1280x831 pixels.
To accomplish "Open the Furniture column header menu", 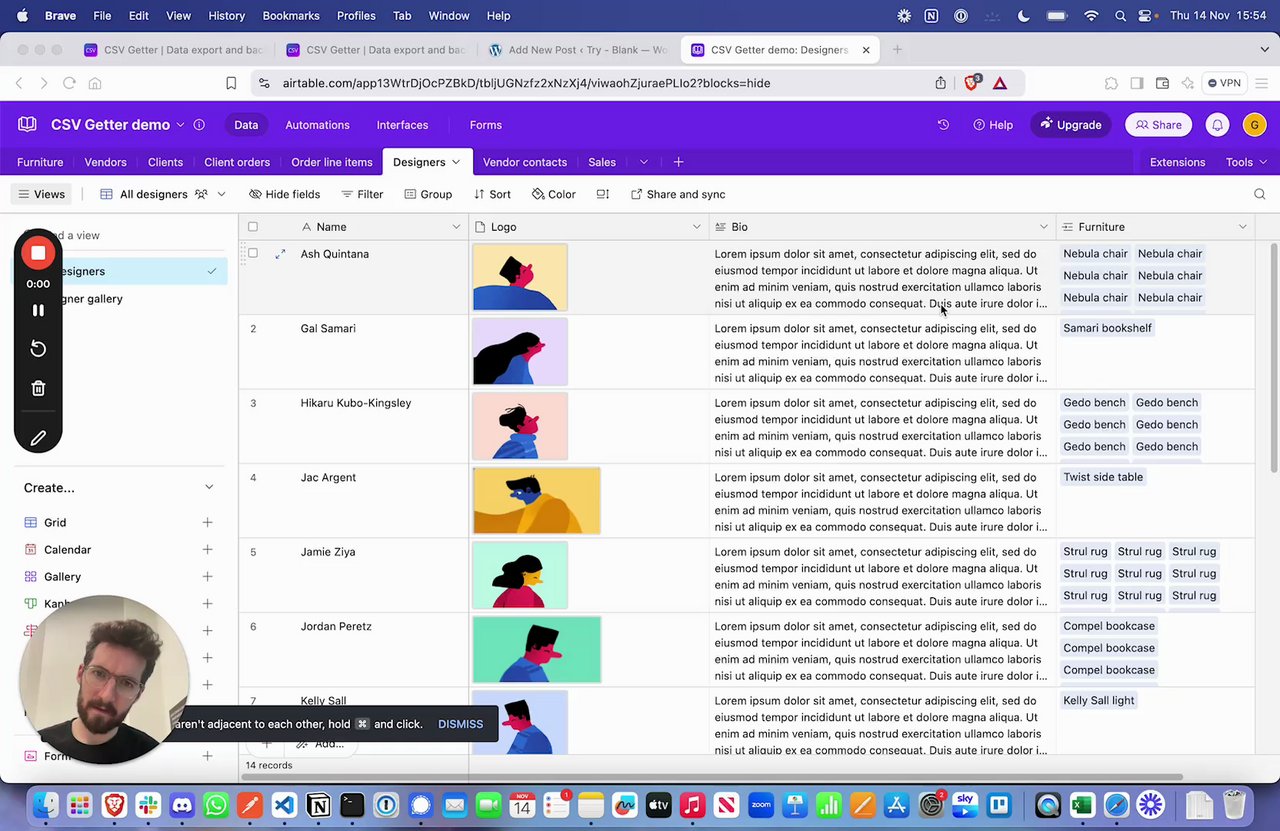I will 1243,227.
